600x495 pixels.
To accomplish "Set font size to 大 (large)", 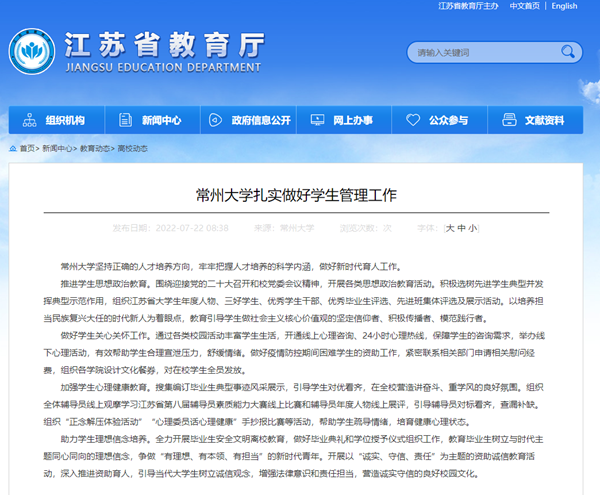I will [450, 228].
